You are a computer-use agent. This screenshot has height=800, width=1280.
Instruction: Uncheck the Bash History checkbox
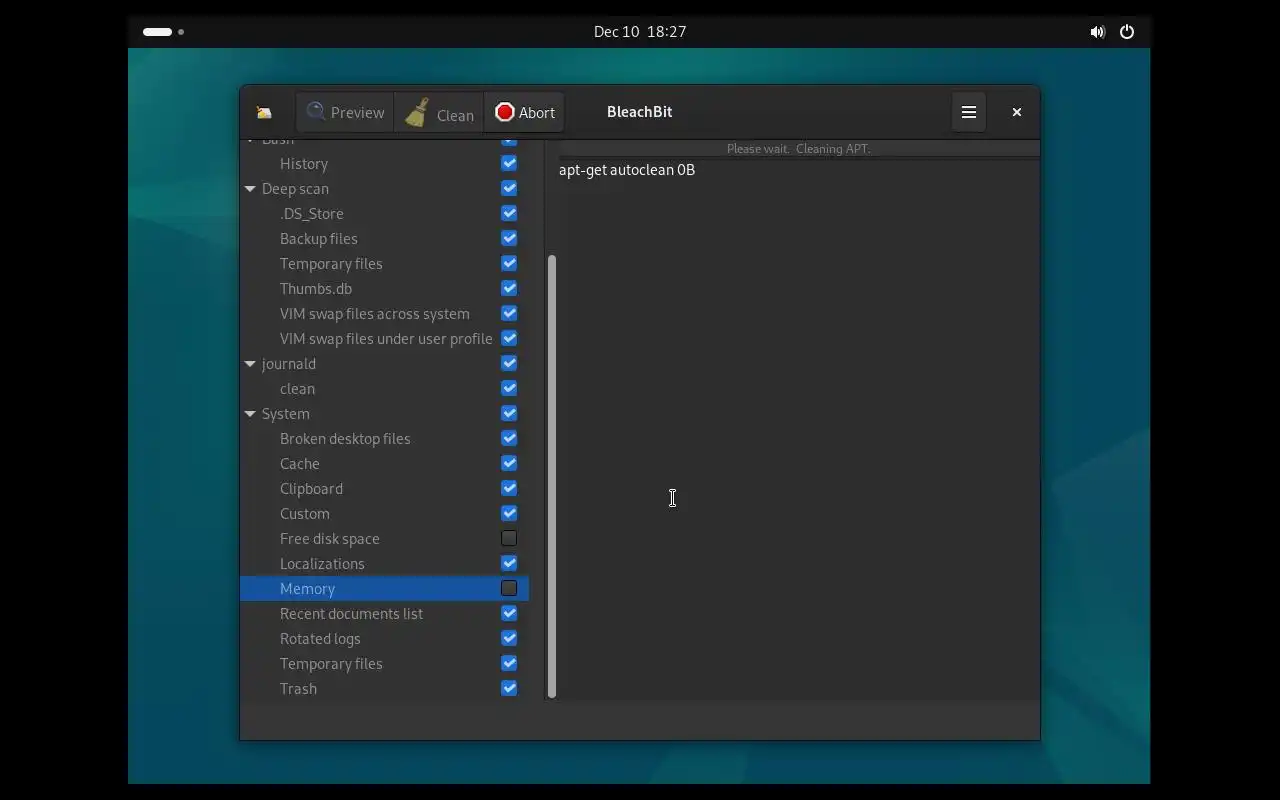coord(509,163)
